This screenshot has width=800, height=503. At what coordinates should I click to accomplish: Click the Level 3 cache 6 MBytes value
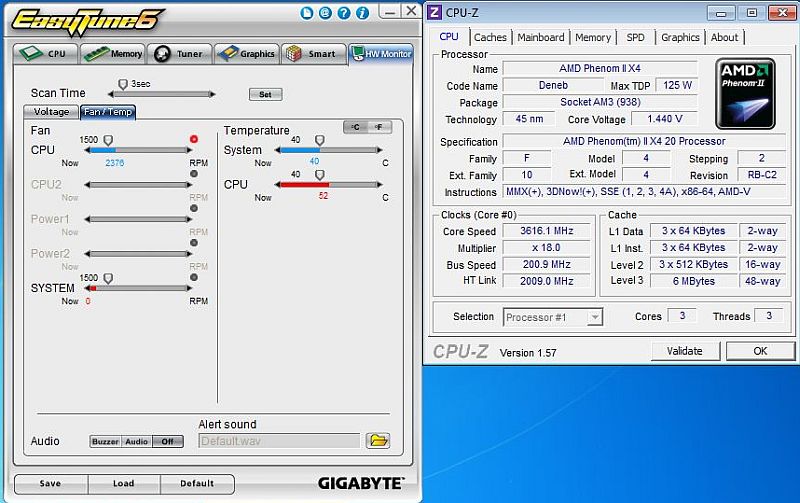click(693, 281)
